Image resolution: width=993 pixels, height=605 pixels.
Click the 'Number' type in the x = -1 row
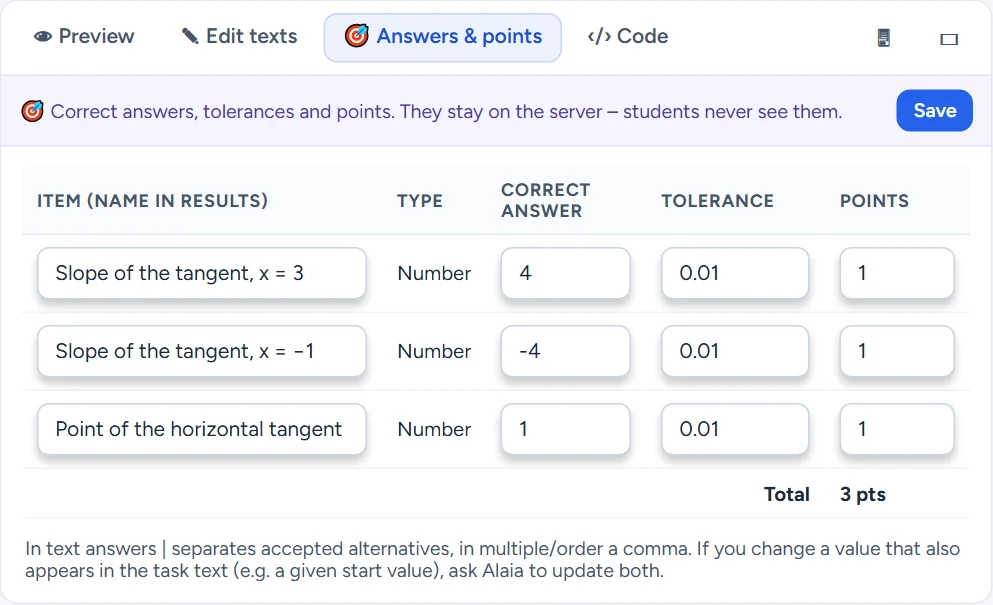click(x=434, y=351)
